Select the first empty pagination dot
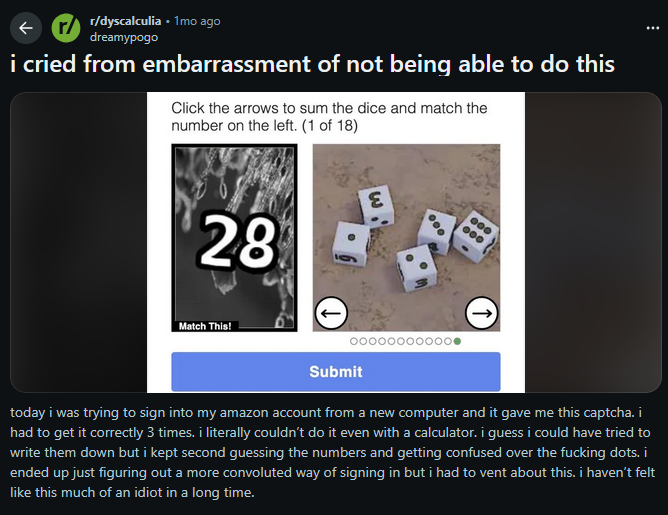Image resolution: width=668 pixels, height=515 pixels. click(x=353, y=341)
